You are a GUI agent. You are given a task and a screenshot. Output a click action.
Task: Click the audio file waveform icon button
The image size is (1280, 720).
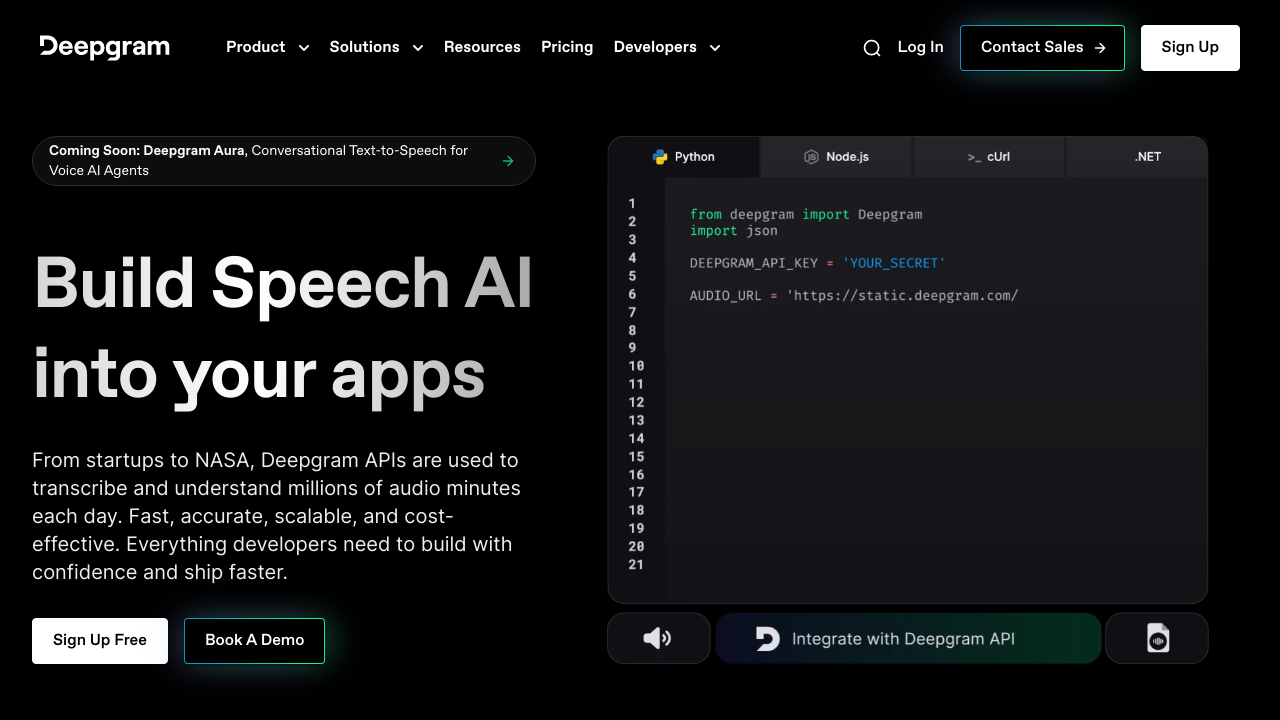pos(1157,638)
